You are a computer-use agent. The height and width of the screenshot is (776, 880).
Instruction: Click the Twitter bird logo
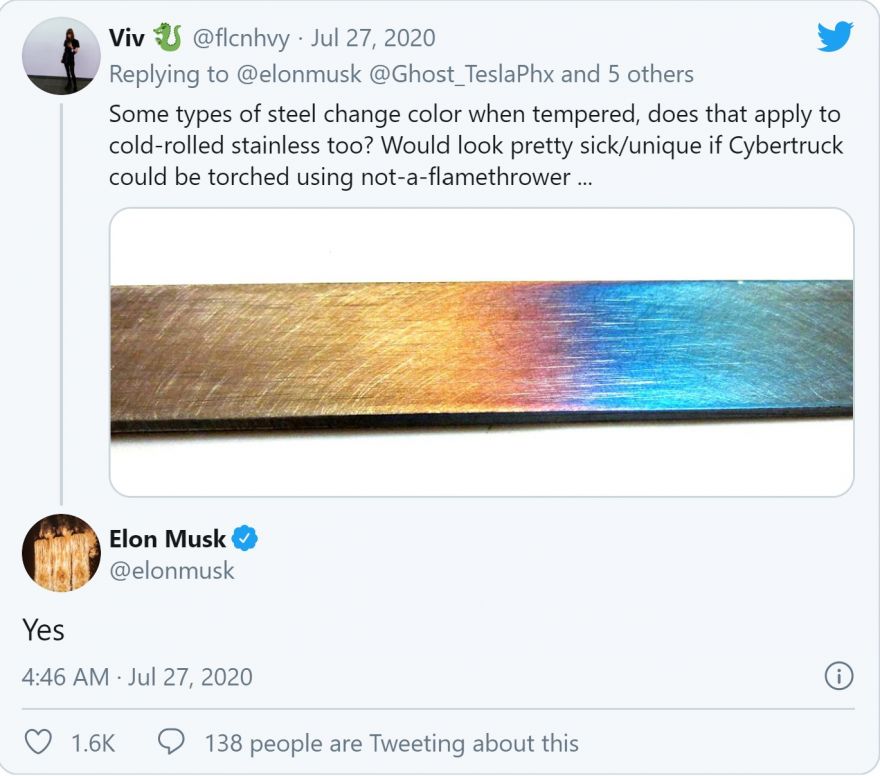click(x=835, y=36)
